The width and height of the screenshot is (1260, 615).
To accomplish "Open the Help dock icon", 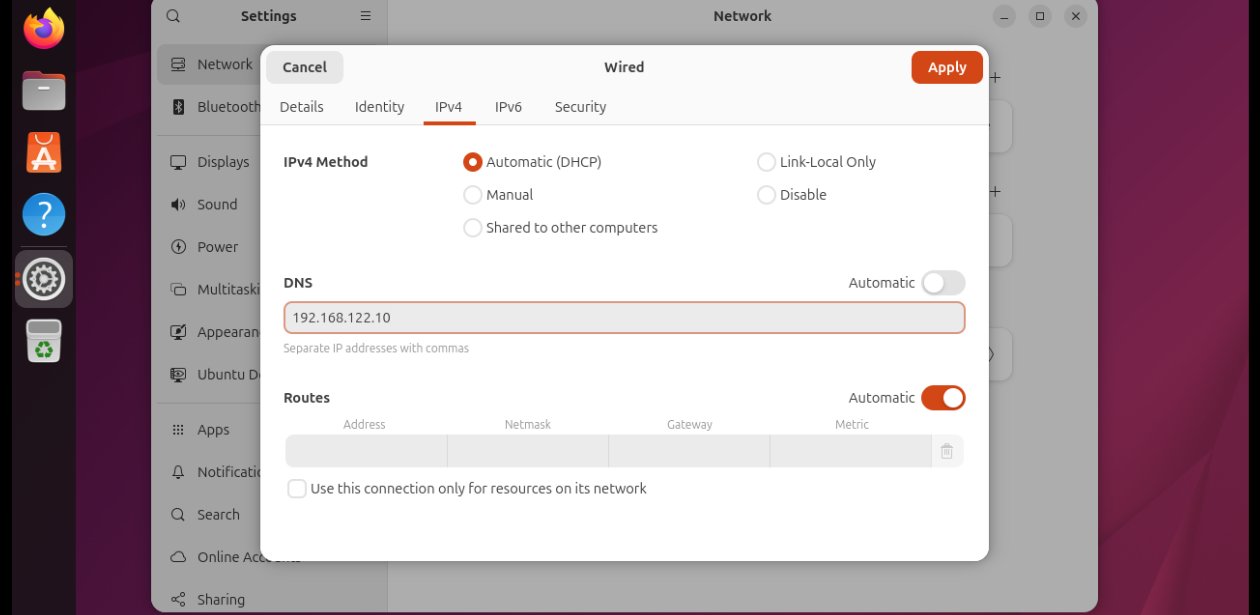I will 44,214.
